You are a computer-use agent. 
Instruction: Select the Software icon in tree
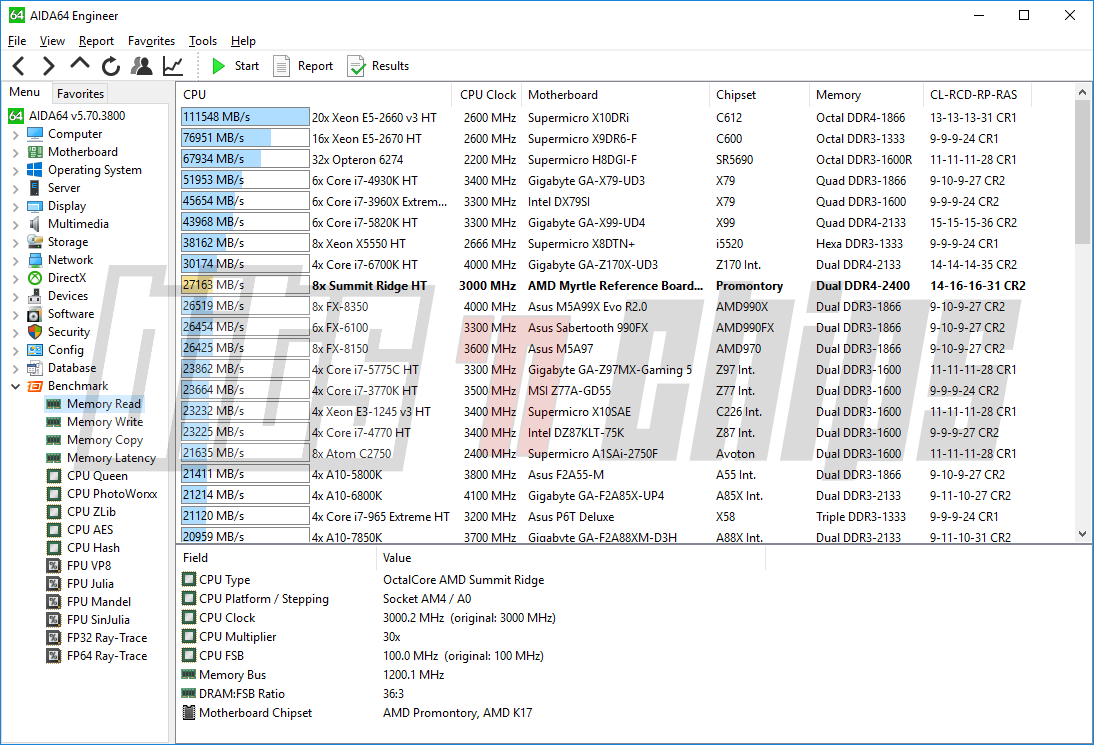pos(35,314)
